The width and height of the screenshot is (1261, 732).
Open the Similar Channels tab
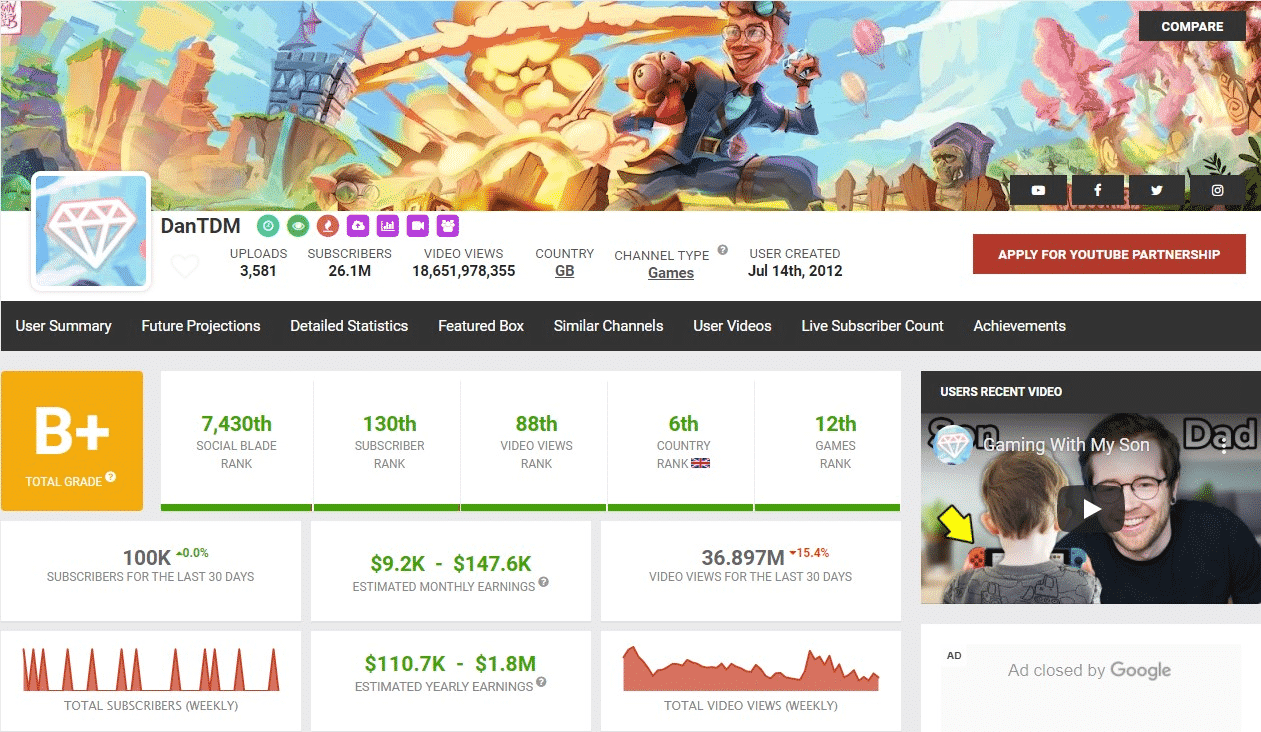click(x=609, y=326)
